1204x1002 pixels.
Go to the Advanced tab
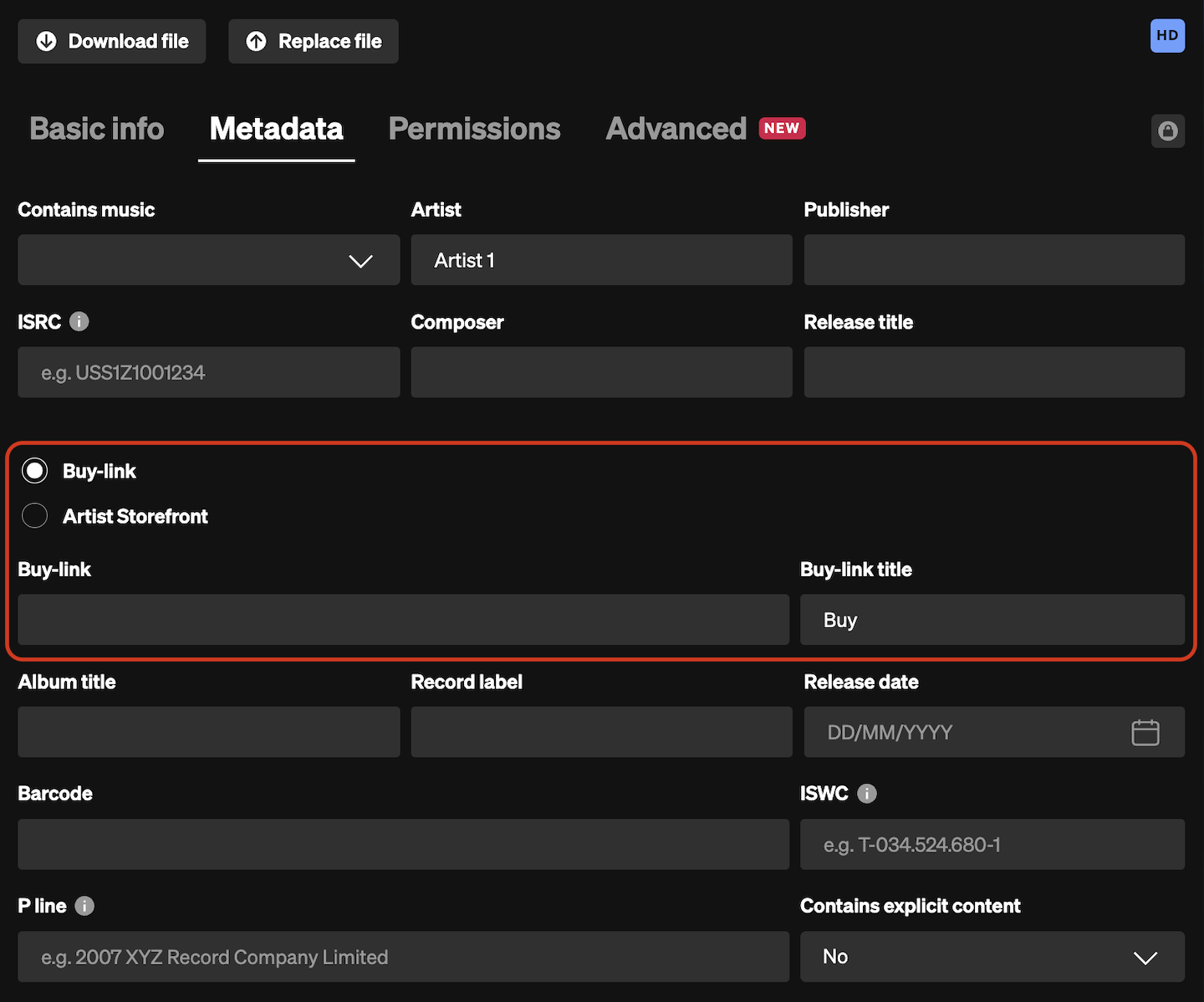point(676,129)
